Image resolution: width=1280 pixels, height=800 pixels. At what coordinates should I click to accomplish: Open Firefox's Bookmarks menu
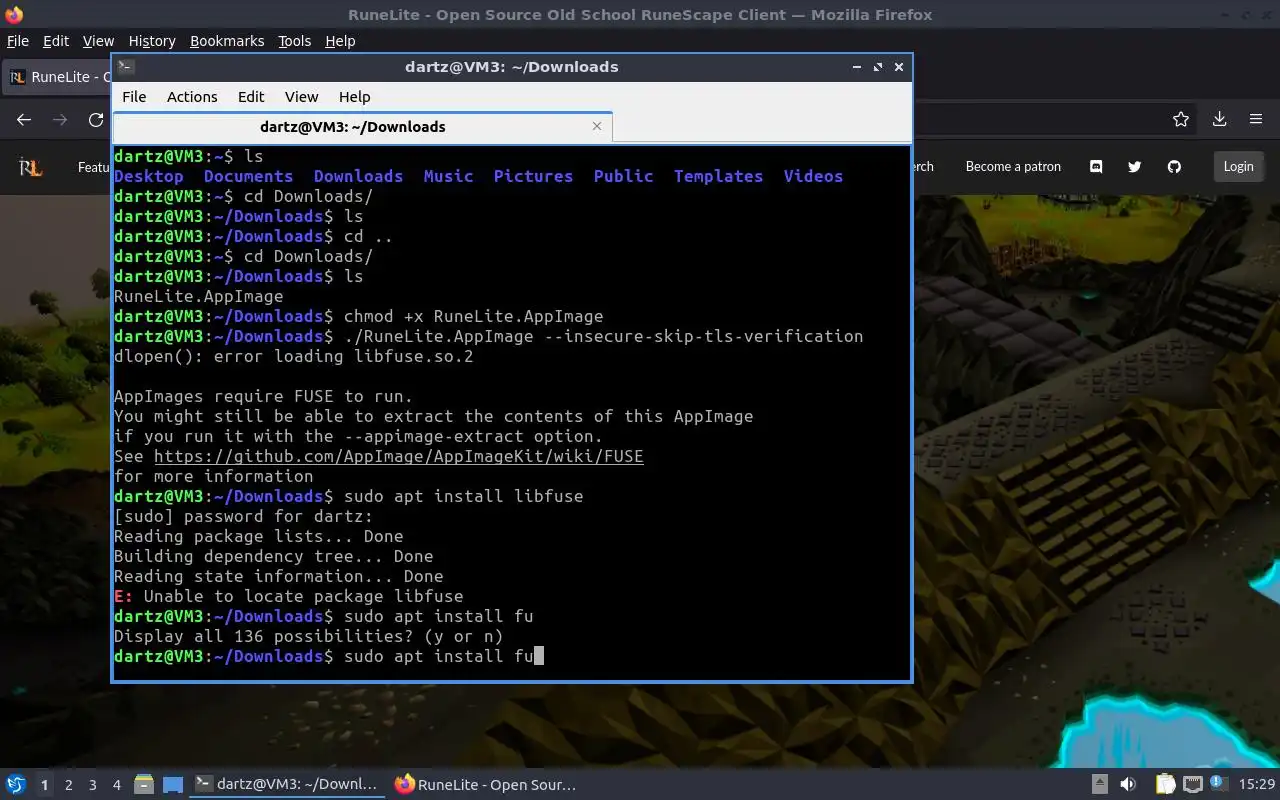(227, 41)
